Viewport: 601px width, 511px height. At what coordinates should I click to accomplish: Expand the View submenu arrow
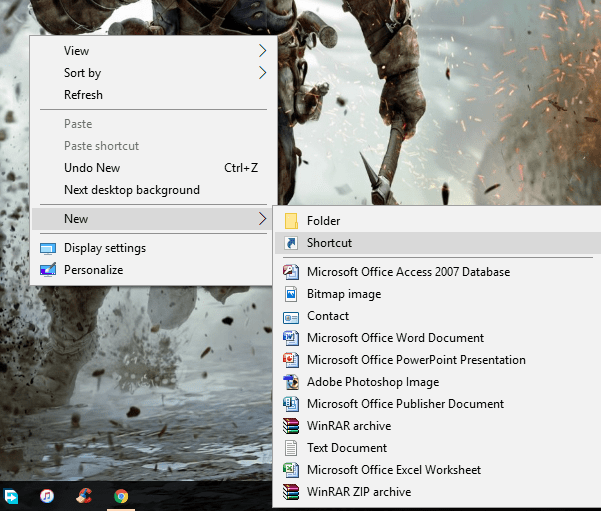262,51
